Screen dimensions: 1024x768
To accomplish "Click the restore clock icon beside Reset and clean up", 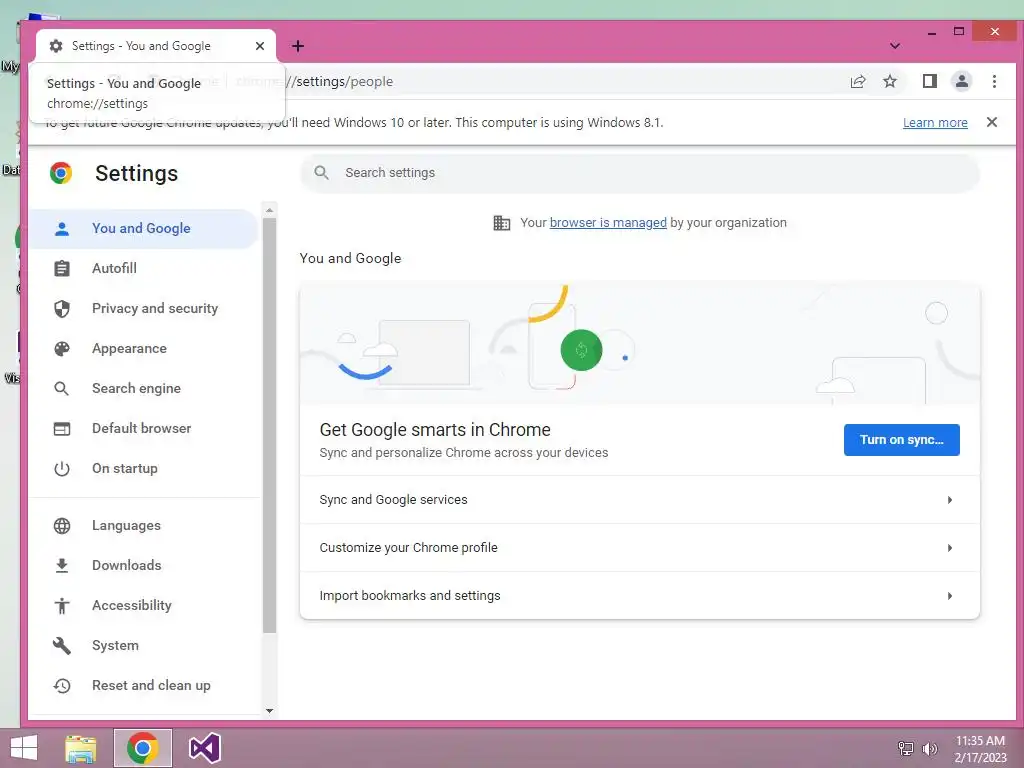I will click(62, 686).
